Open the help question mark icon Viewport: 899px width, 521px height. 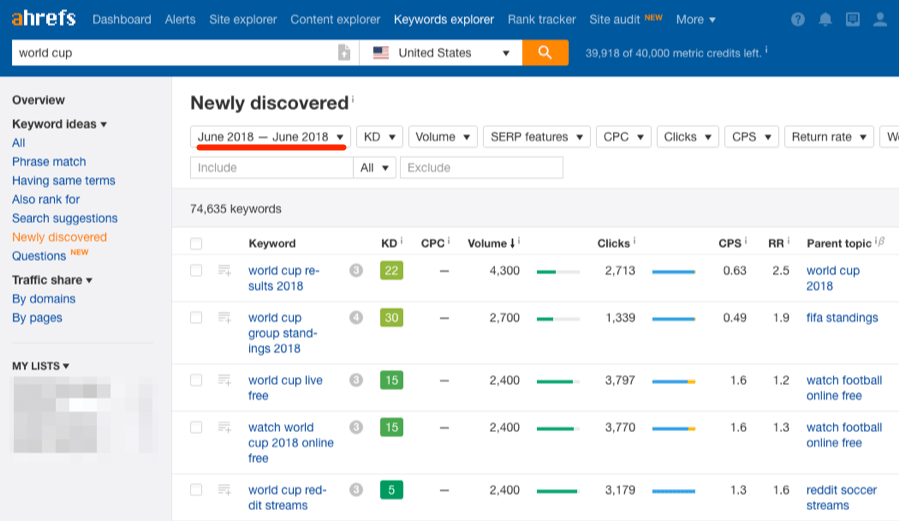pos(797,20)
